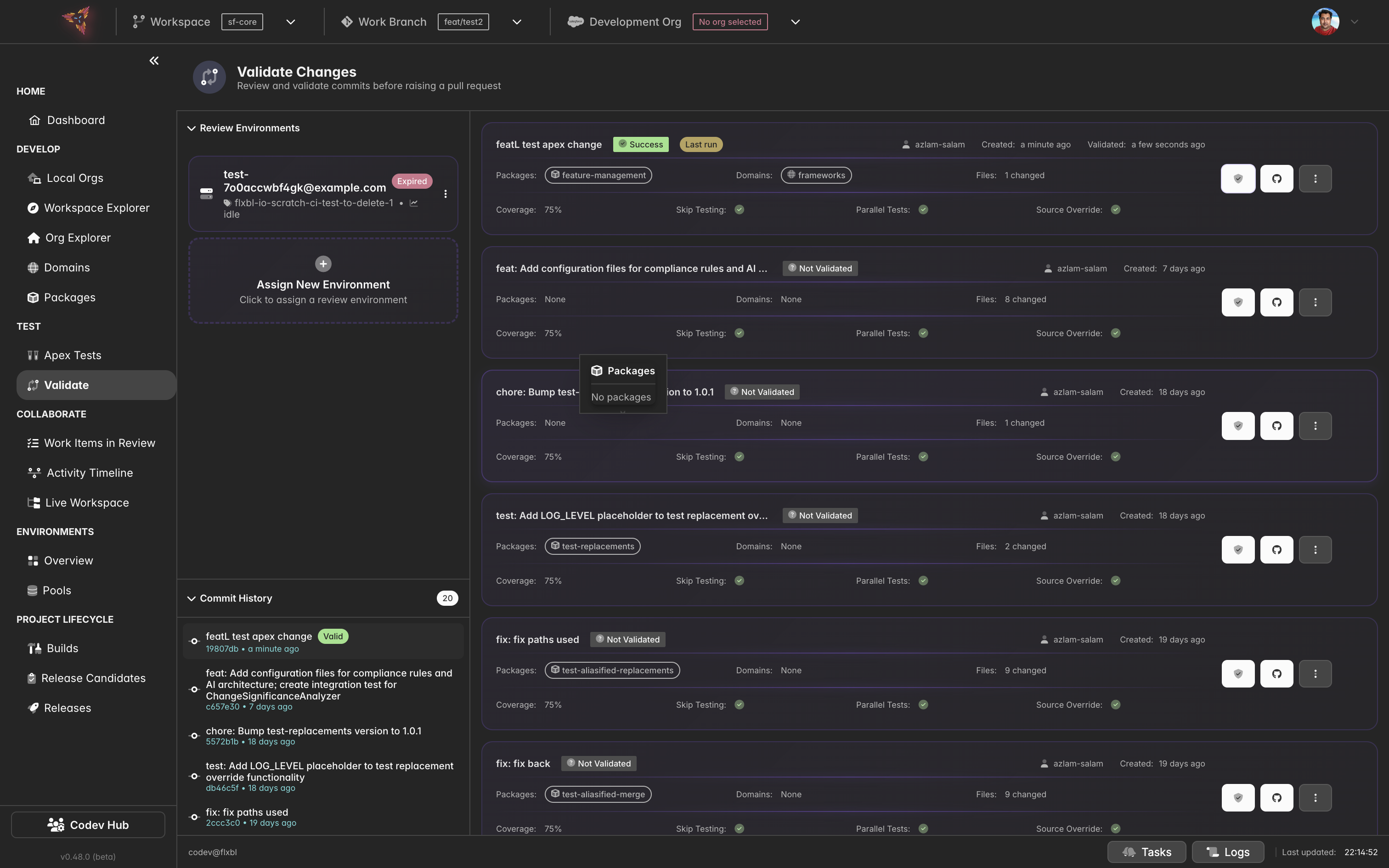The image size is (1389, 868).
Task: Click shield icon for fix: fix paths used
Action: 1238,674
